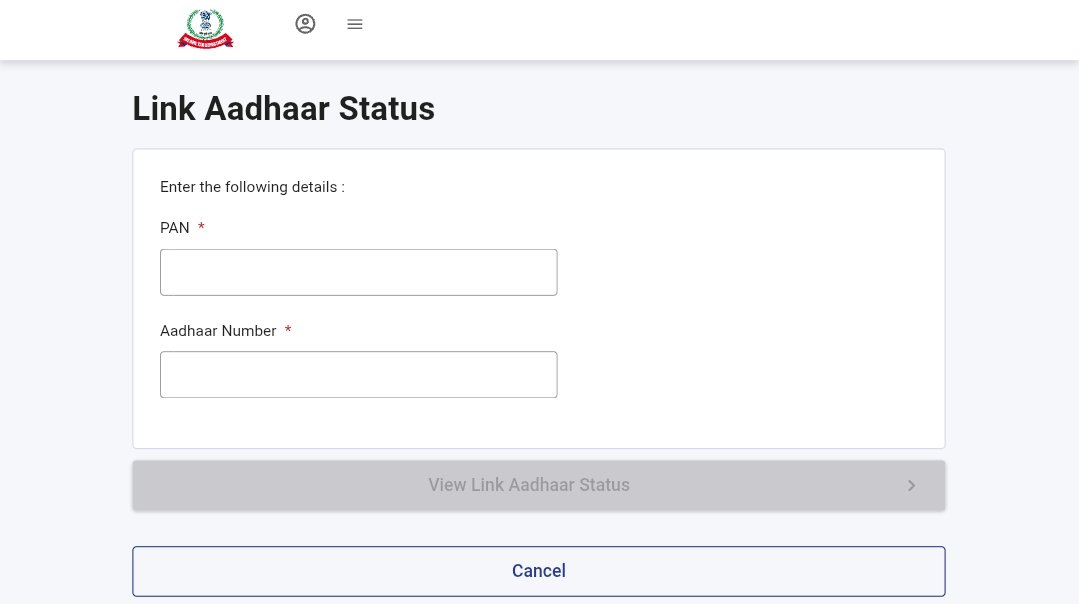
Task: Click the word 'details' in the form instruction
Action: [x=313, y=187]
